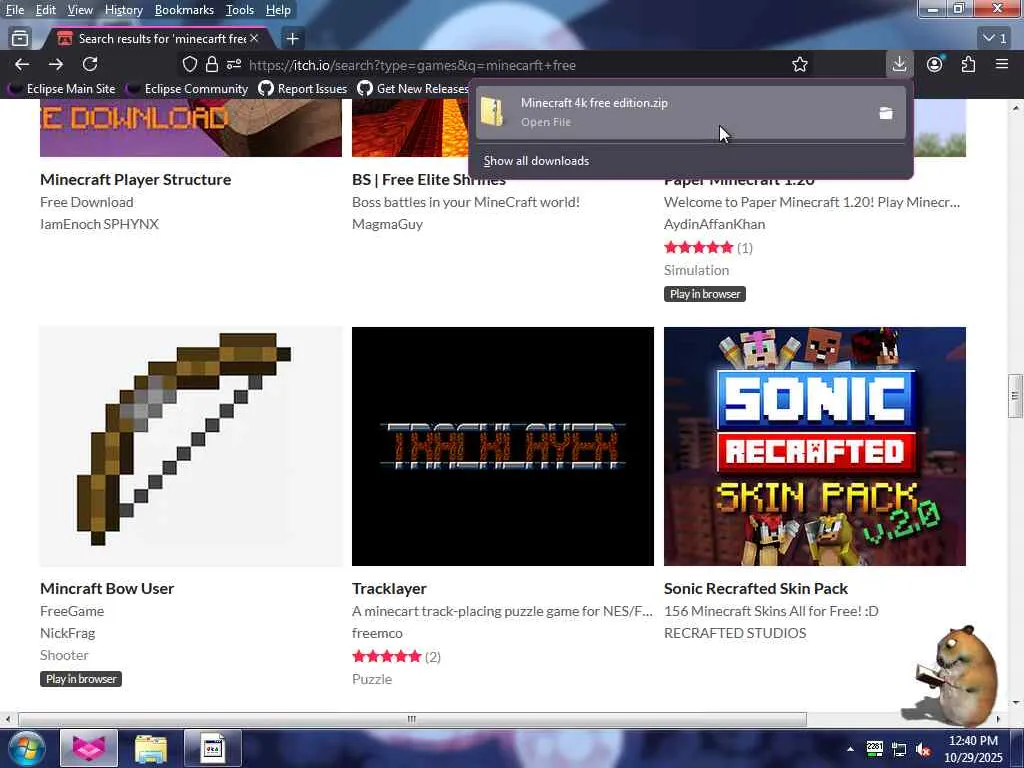This screenshot has height=768, width=1024.
Task: Open the Firefox account icon
Action: coord(935,64)
